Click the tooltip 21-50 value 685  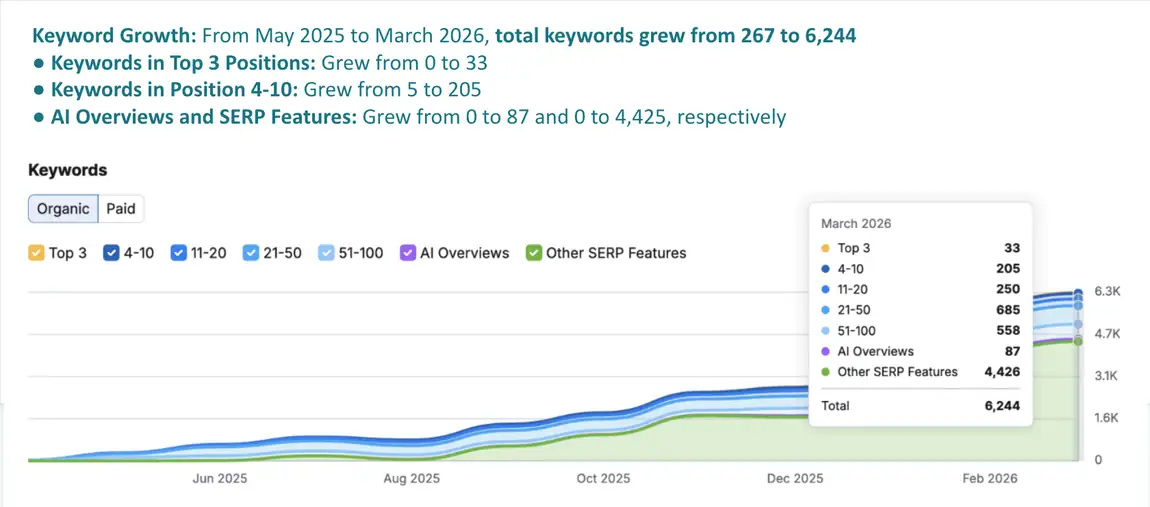[1008, 310]
